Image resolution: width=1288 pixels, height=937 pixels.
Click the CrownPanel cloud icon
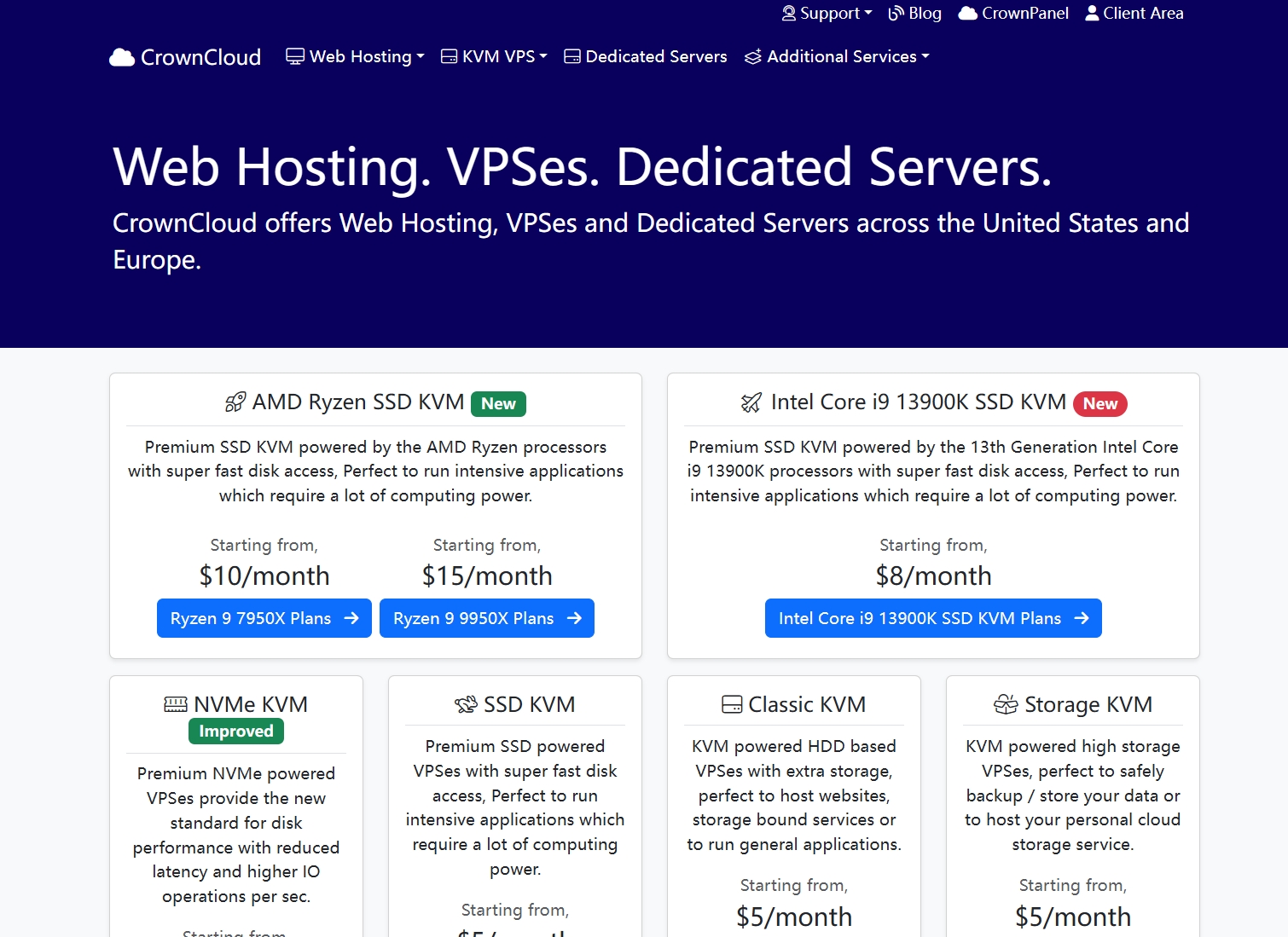[x=967, y=13]
